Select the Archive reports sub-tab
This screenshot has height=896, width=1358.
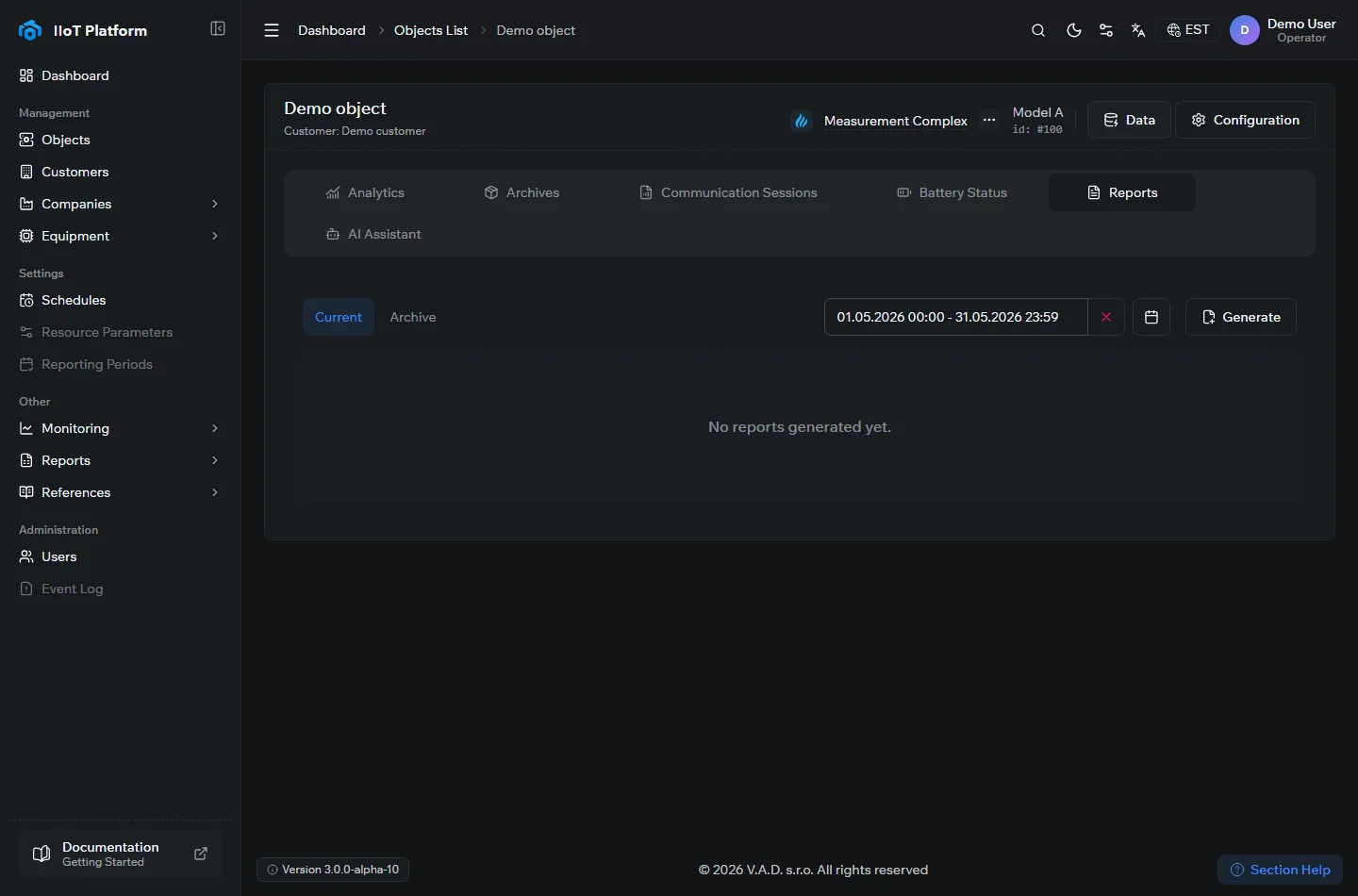click(x=413, y=317)
